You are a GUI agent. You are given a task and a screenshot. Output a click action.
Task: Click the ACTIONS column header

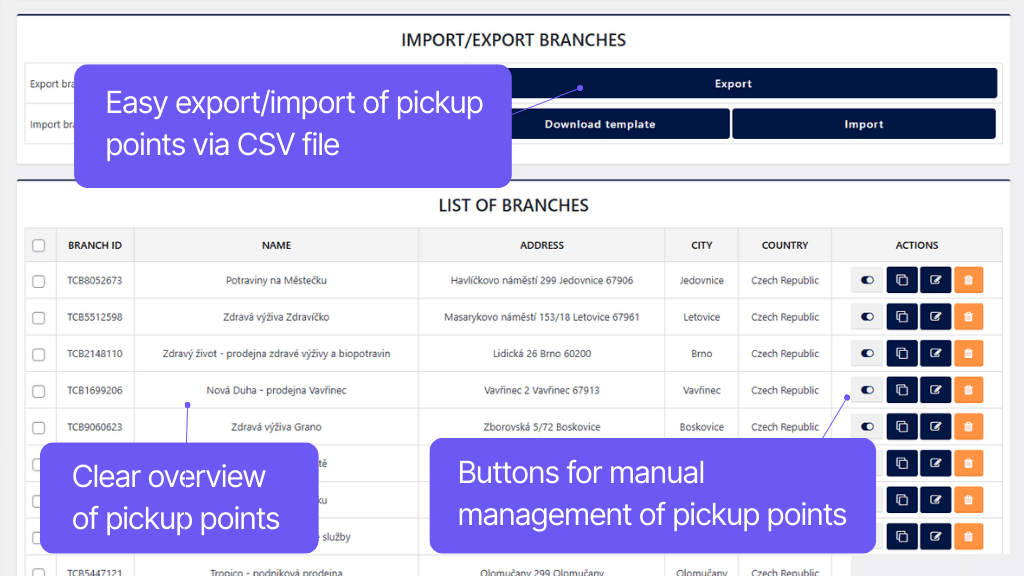(x=916, y=246)
